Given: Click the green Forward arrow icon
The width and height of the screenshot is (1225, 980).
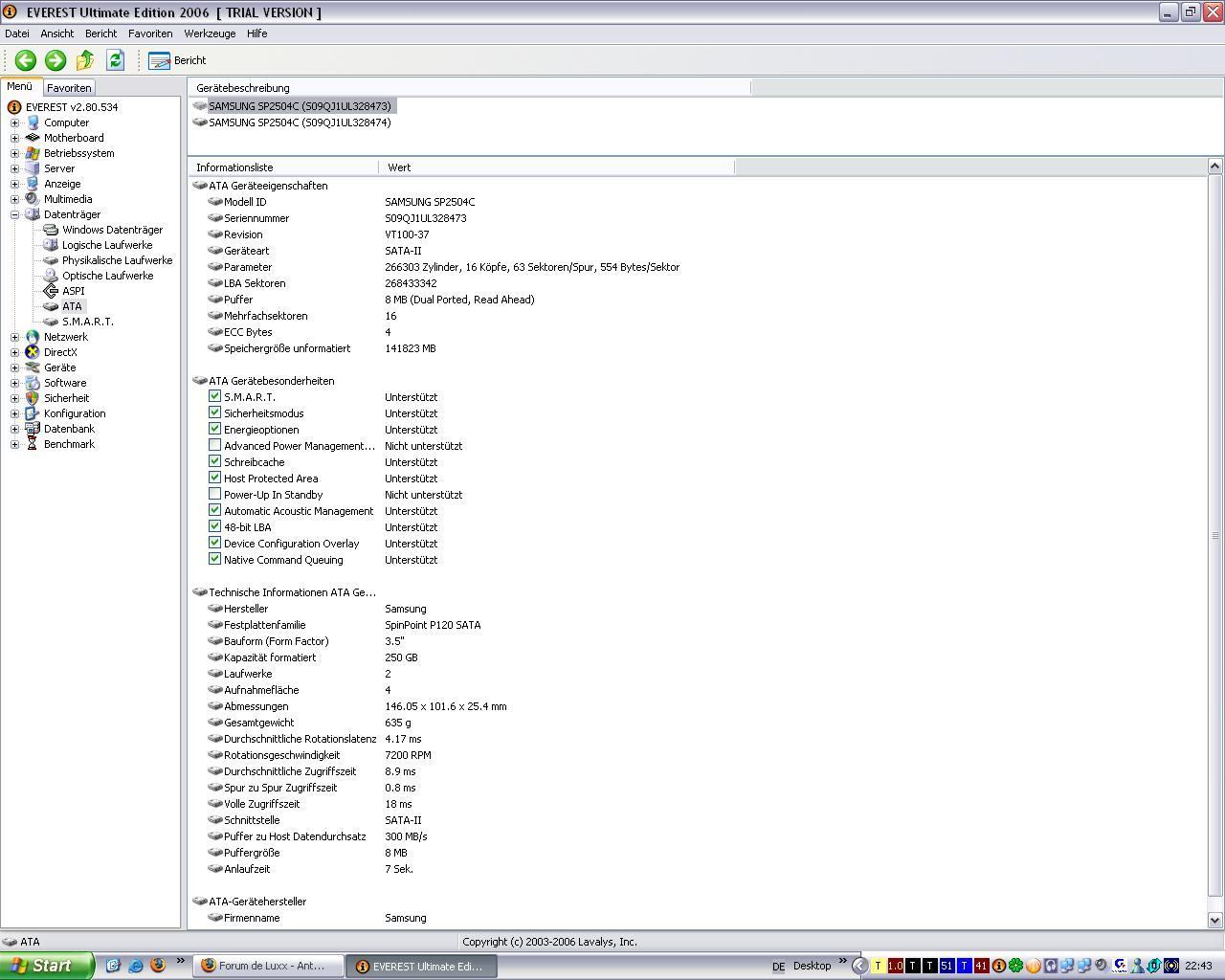Looking at the screenshot, I should pyautogui.click(x=56, y=60).
